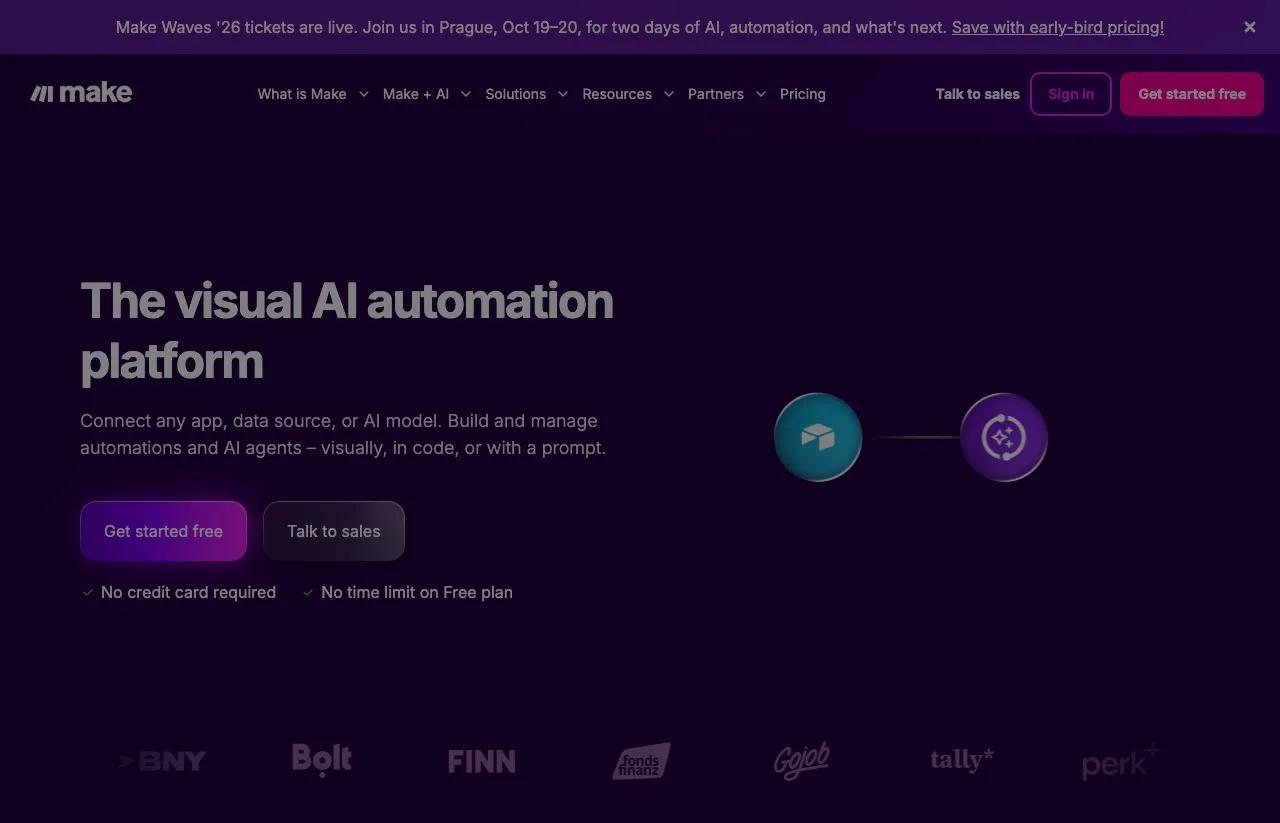Click the perk customer logo
Viewport: 1280px width, 823px height.
coord(1121,761)
